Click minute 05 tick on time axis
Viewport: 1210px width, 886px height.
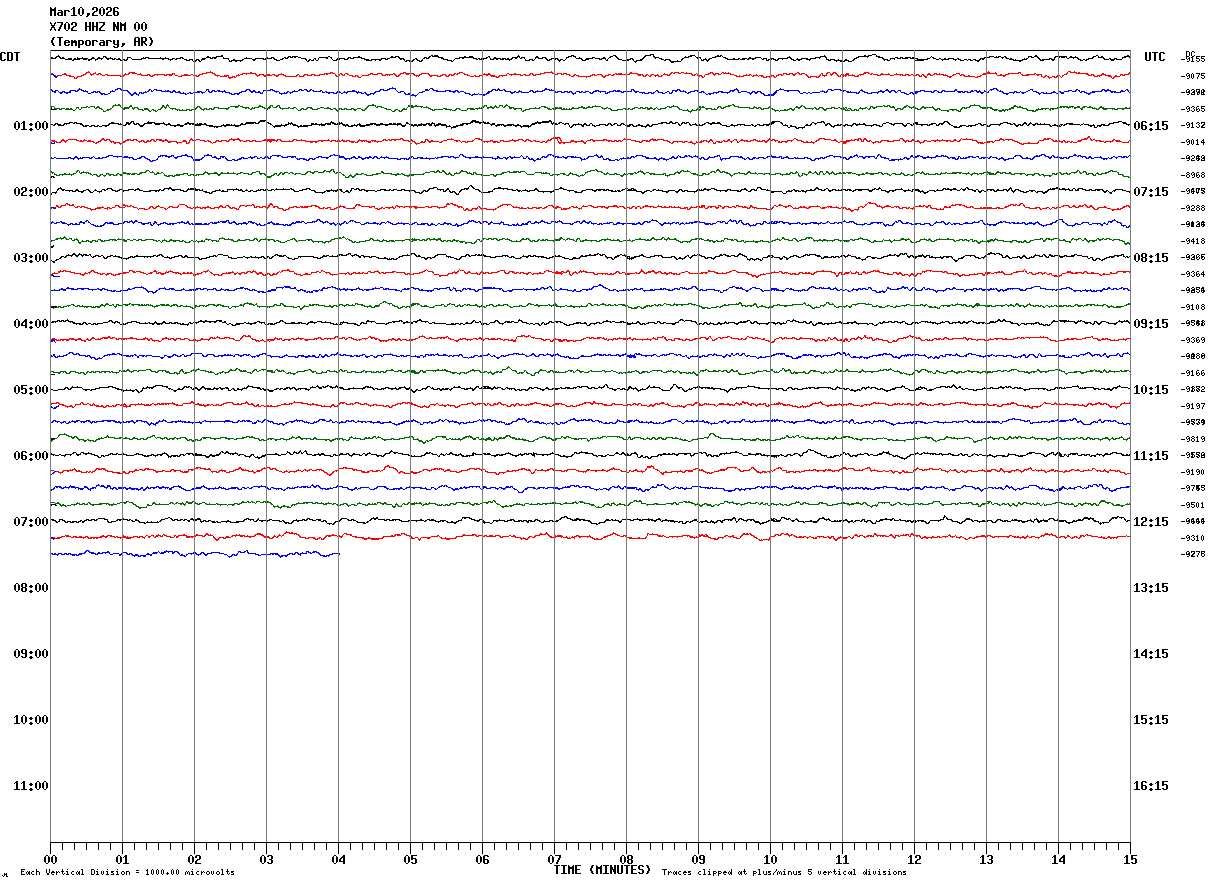(x=410, y=859)
